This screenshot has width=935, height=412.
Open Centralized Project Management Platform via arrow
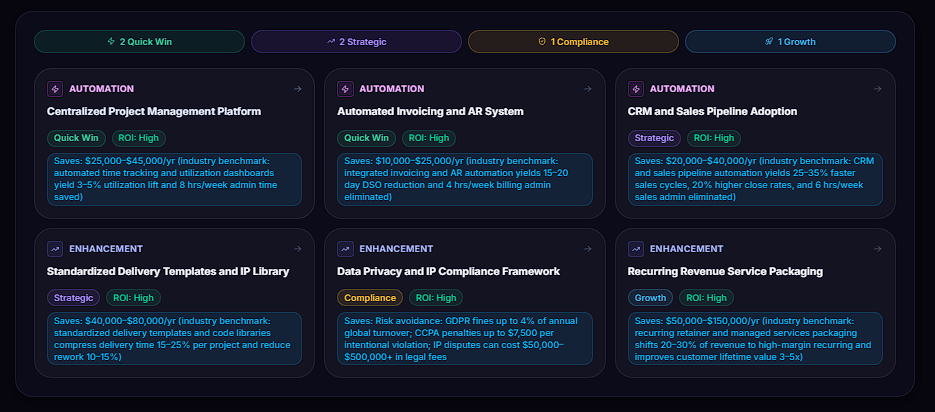pos(298,89)
